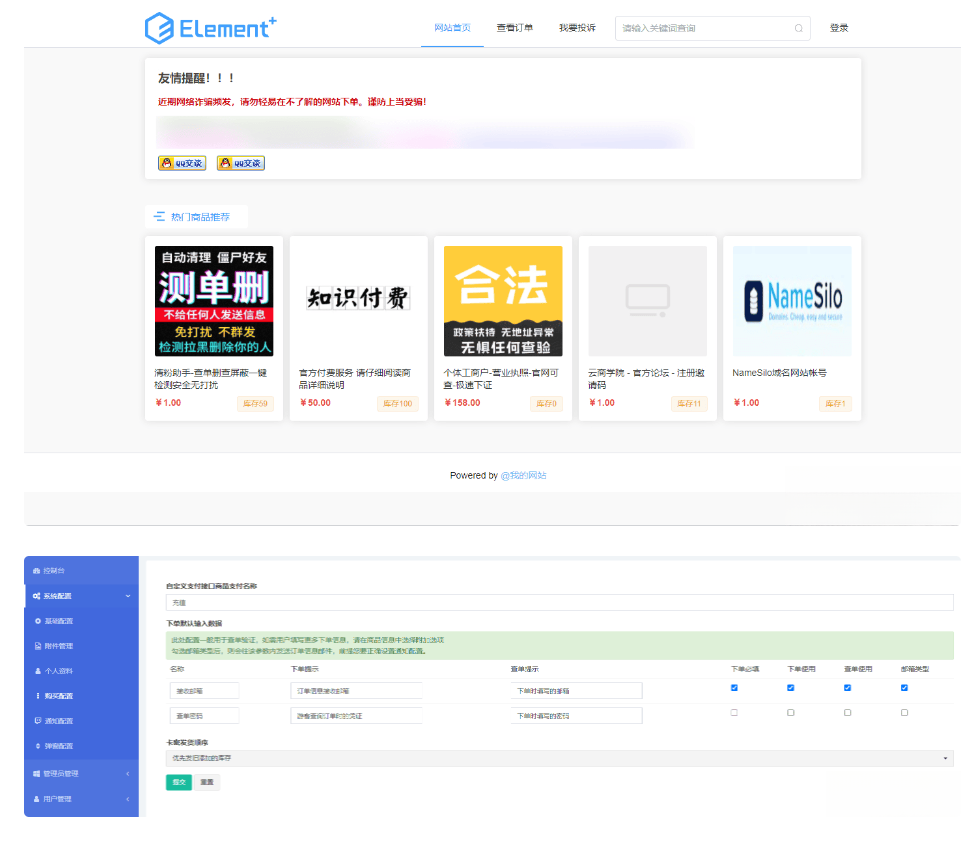Screen dimensions: 979x846
Task: Open 个人资料 using the person icon
Action: pos(36,671)
